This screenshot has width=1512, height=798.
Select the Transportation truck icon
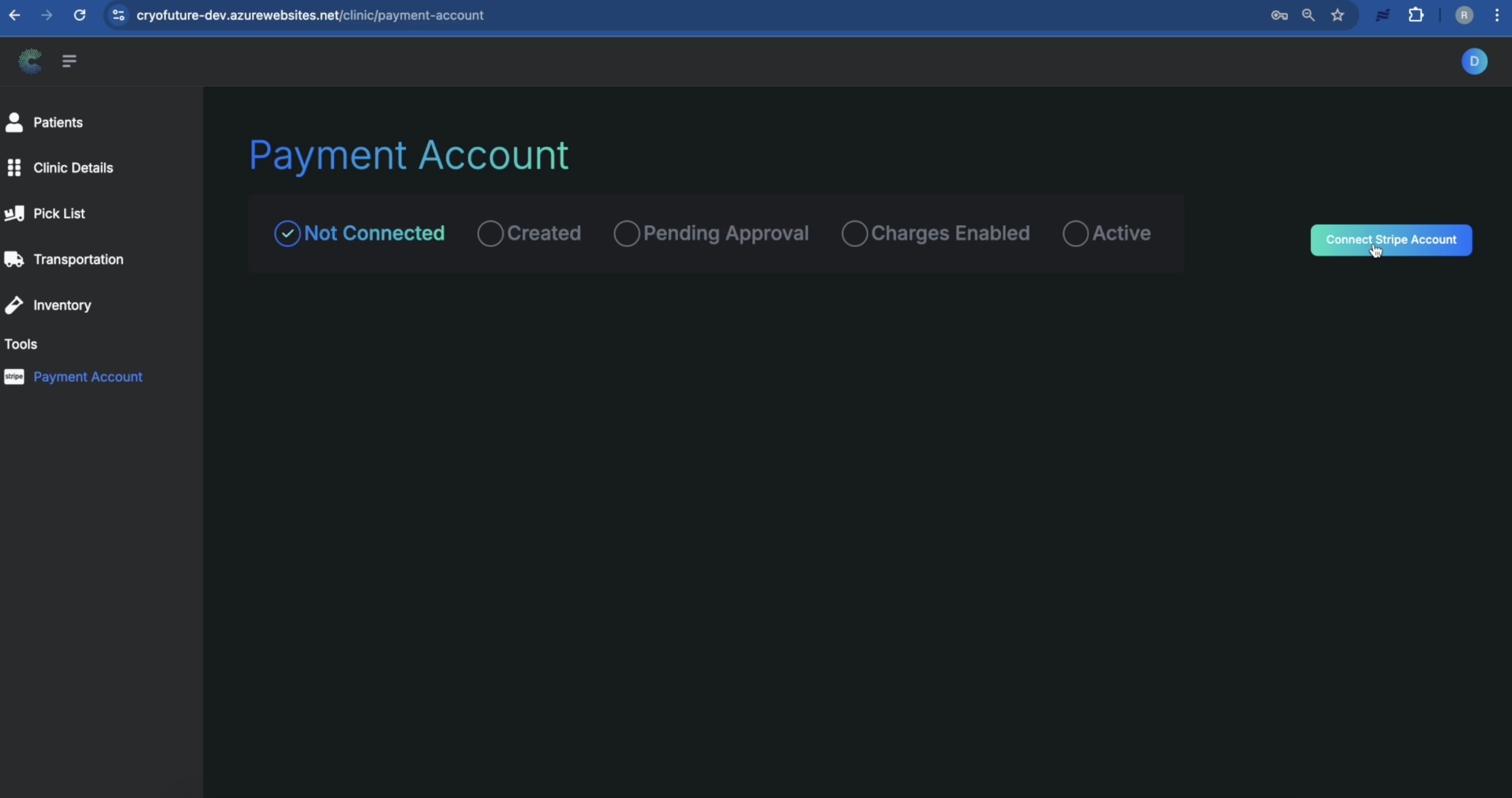[x=15, y=259]
